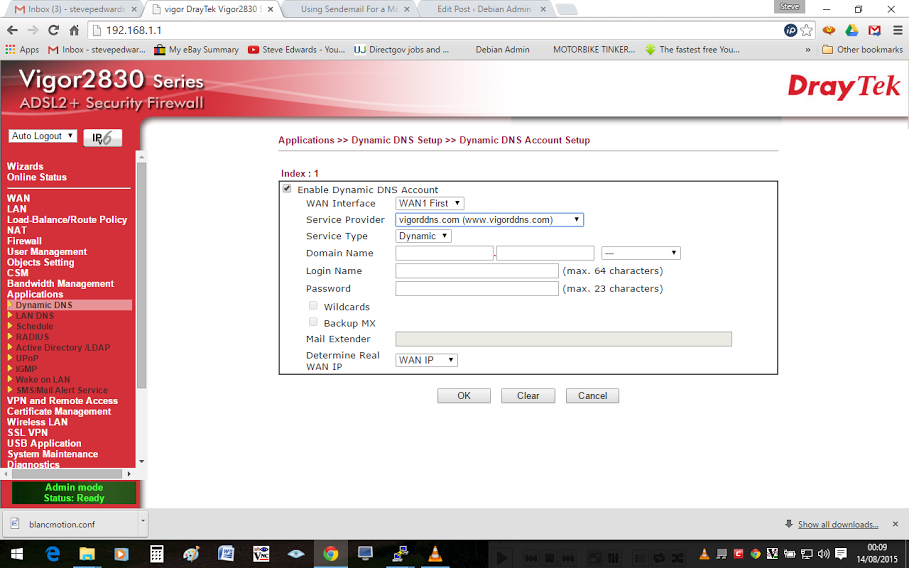Switch to the Edit Post - Debian Admin tab
This screenshot has height=568, width=909.
click(484, 9)
